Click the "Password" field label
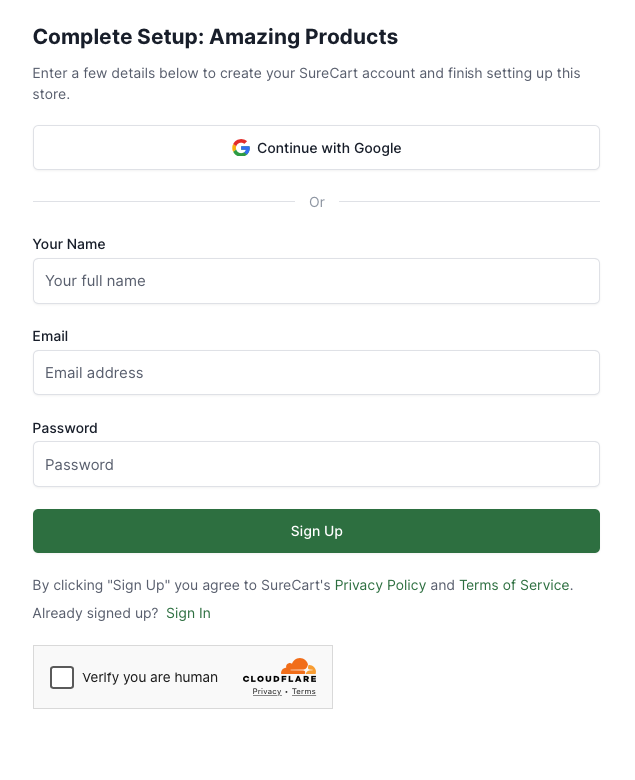The height and width of the screenshot is (780, 635). (65, 428)
